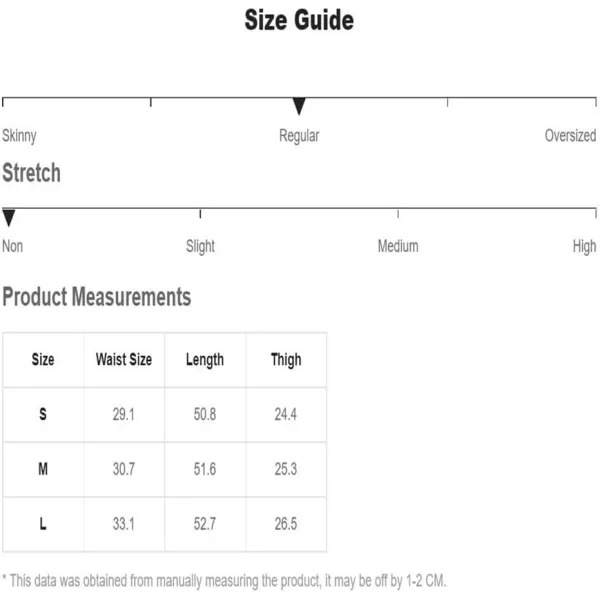Select the Regular fit label
Viewport: 600px width, 600px height.
[299, 136]
